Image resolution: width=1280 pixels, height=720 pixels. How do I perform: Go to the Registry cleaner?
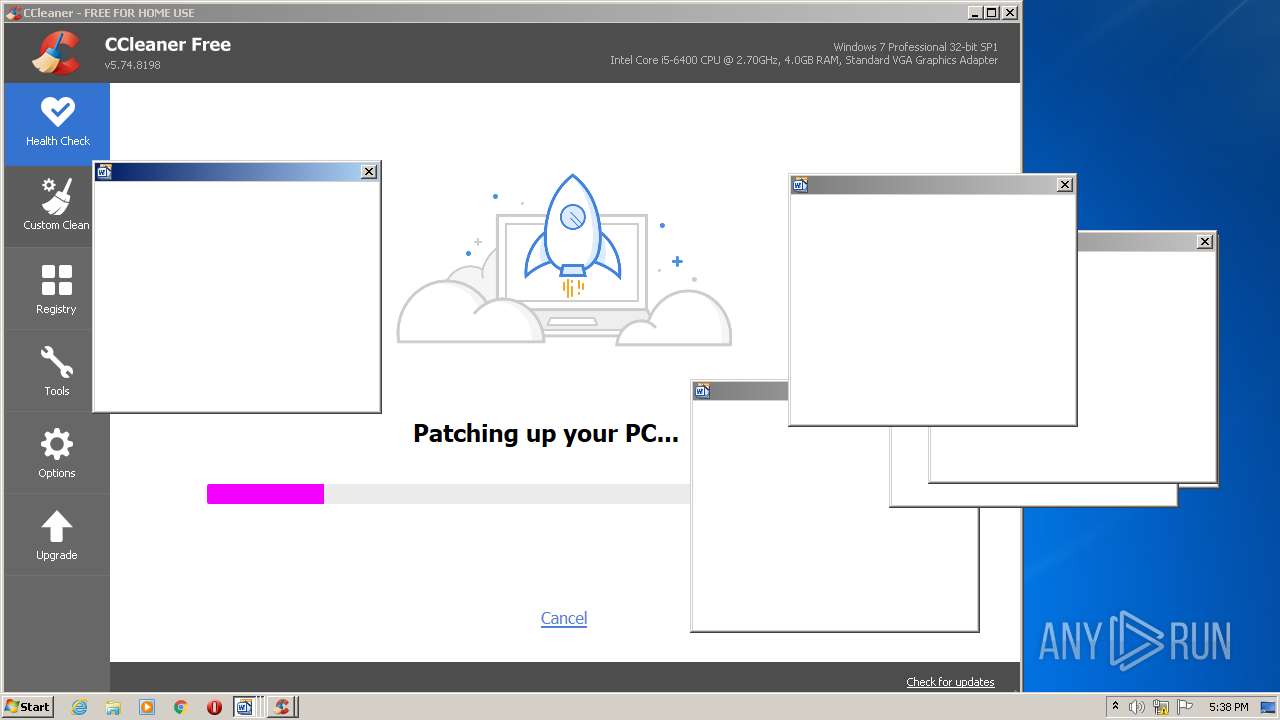[x=57, y=290]
